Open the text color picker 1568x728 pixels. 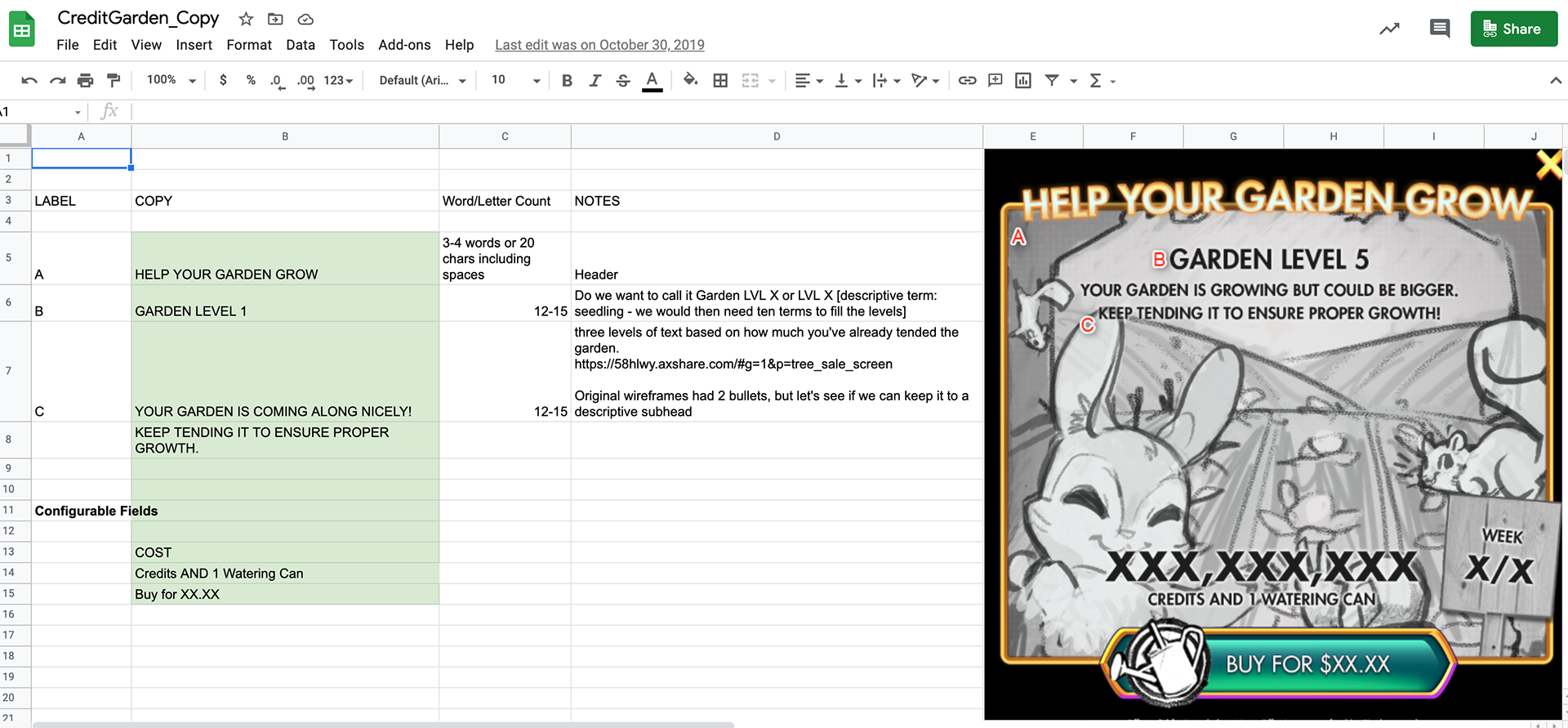[652, 81]
